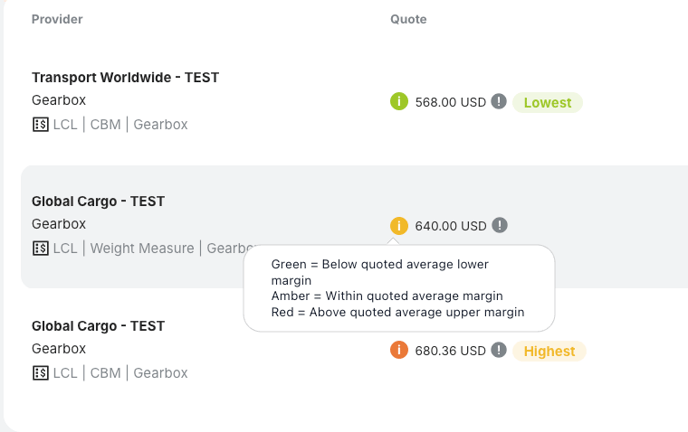Screen dimensions: 688x432
Task: Click the color legend tooltip text
Action: pyautogui.click(x=398, y=288)
